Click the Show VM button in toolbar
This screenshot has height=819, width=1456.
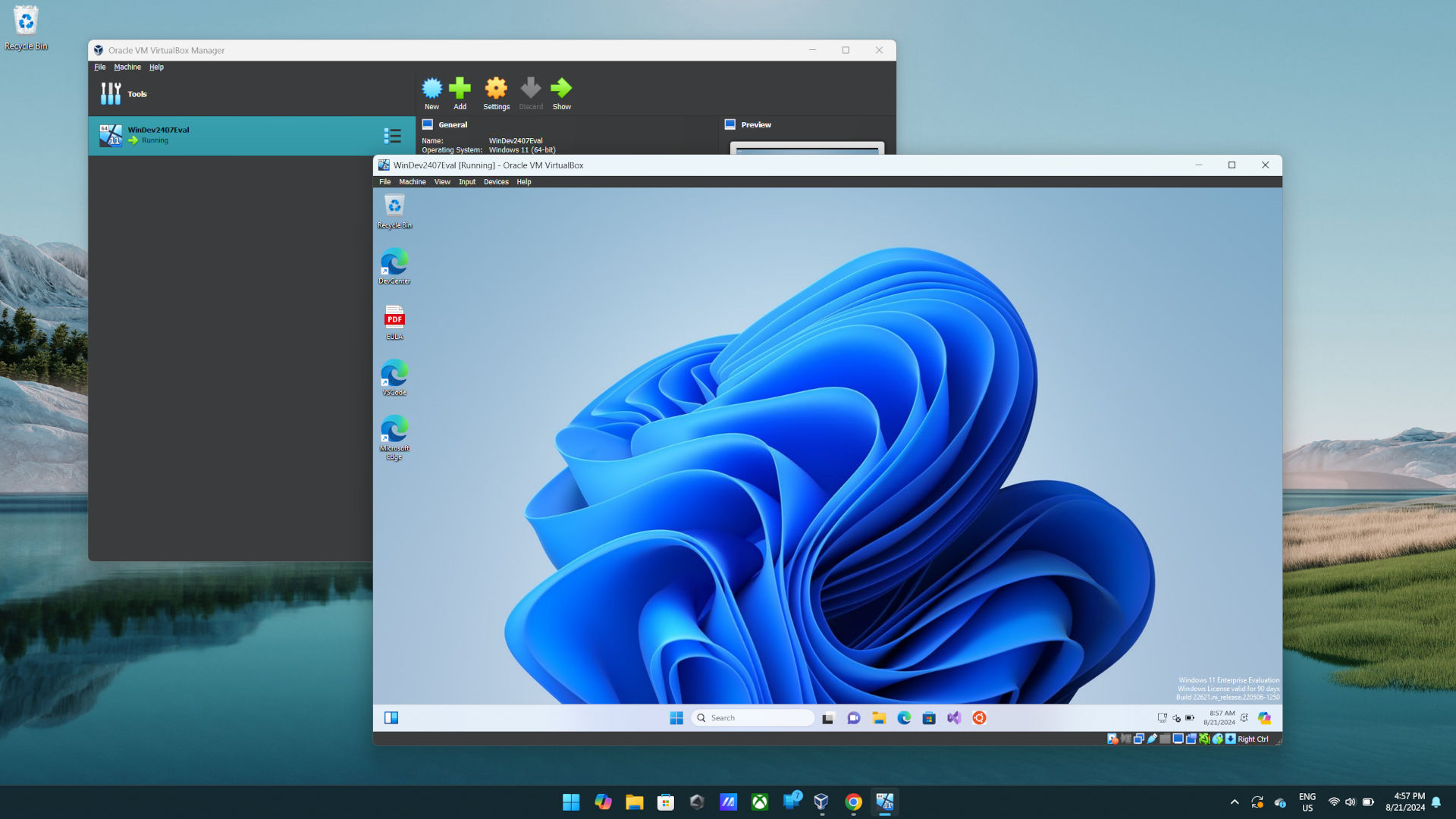(x=561, y=93)
